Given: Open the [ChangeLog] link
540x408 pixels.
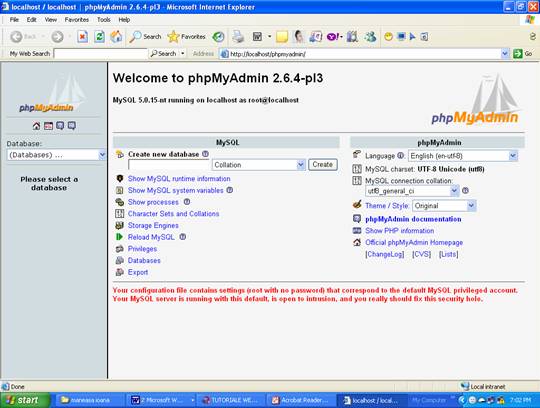Looking at the screenshot, I should point(385,254).
